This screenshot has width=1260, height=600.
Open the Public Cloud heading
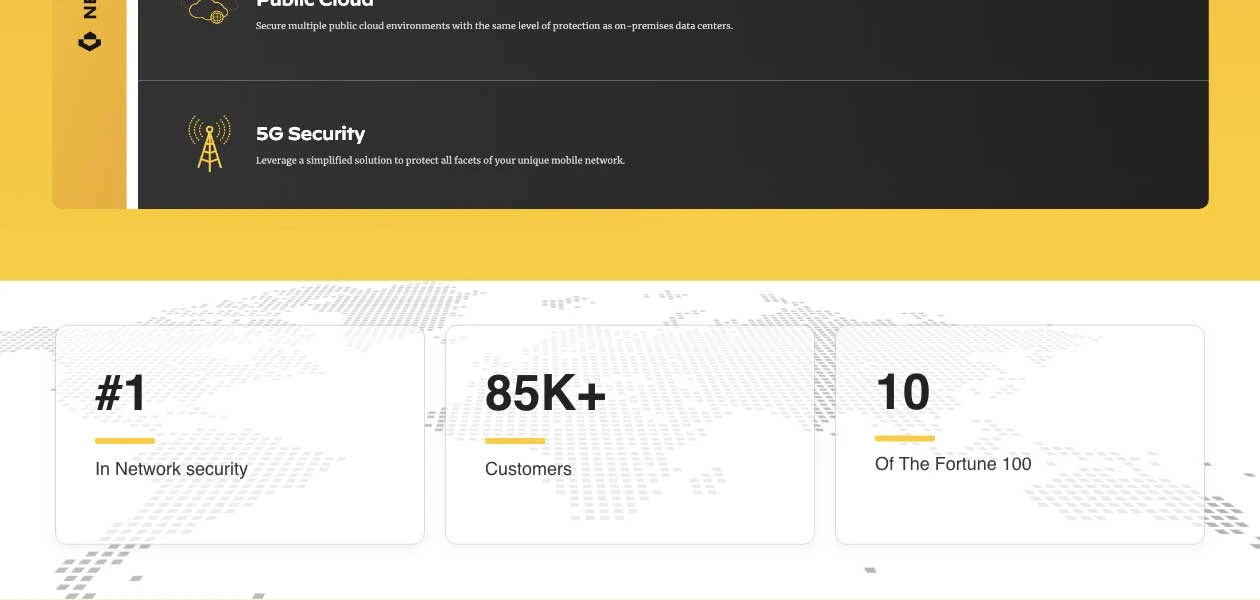314,4
